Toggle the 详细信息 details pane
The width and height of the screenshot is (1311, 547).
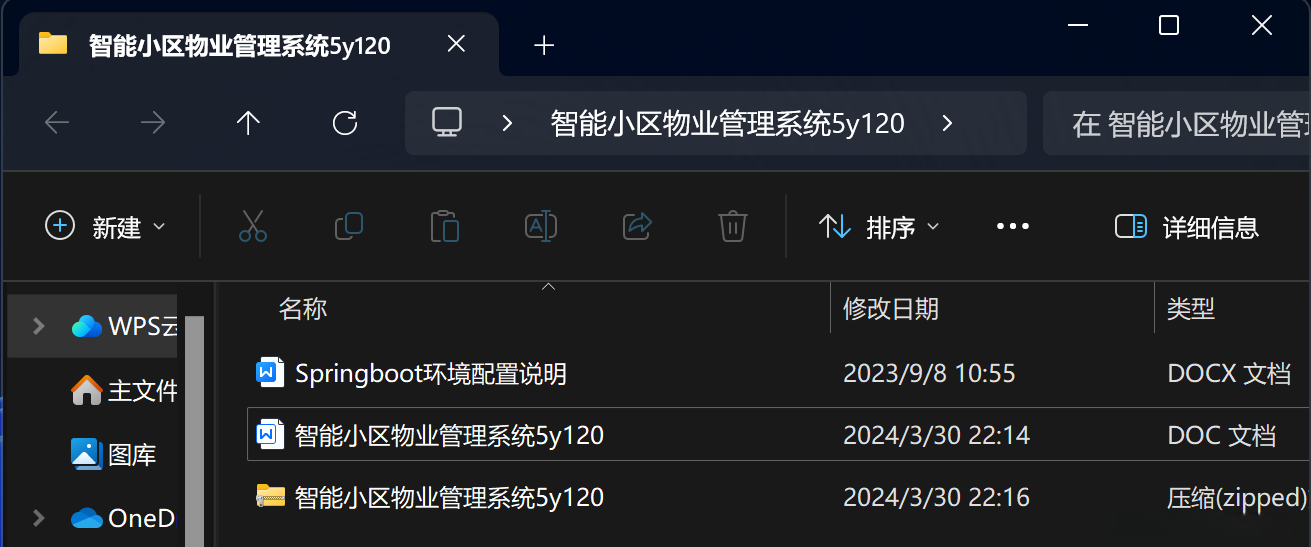tap(1187, 227)
